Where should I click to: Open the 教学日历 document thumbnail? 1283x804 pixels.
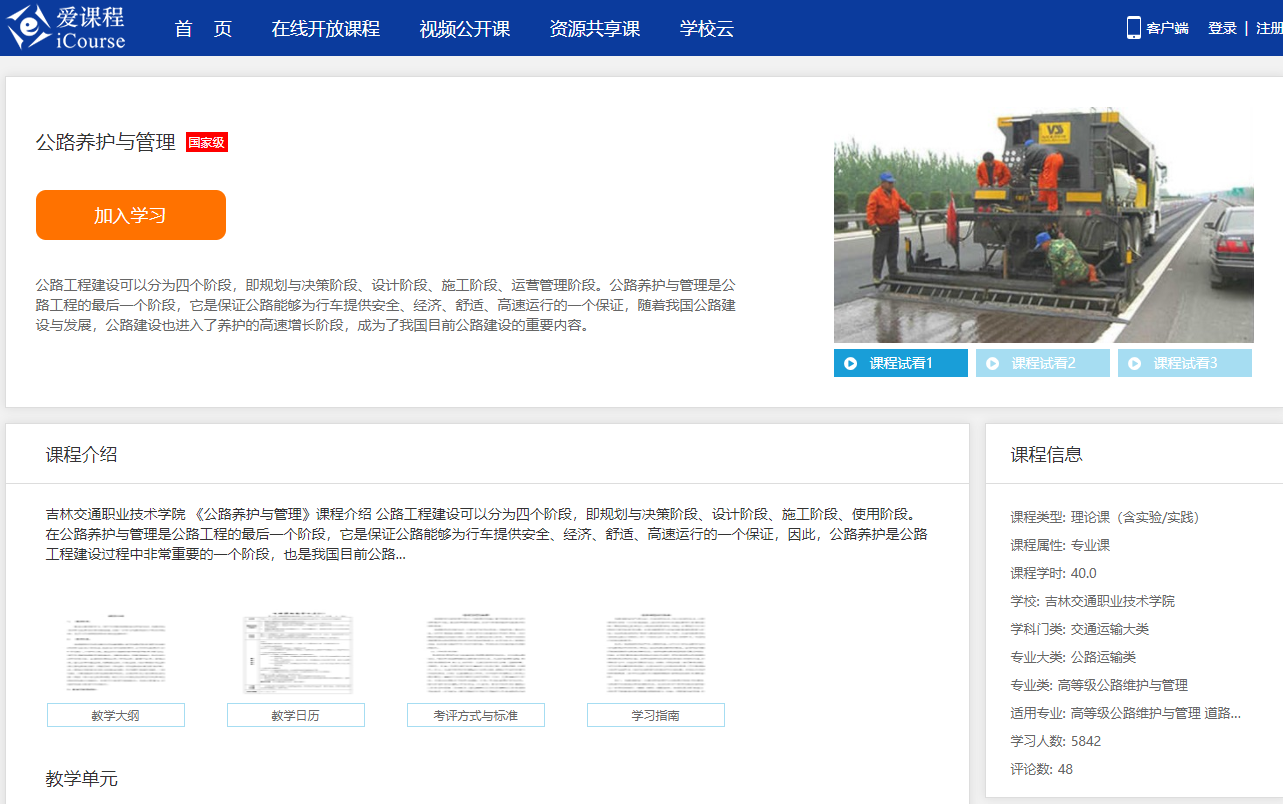point(296,655)
